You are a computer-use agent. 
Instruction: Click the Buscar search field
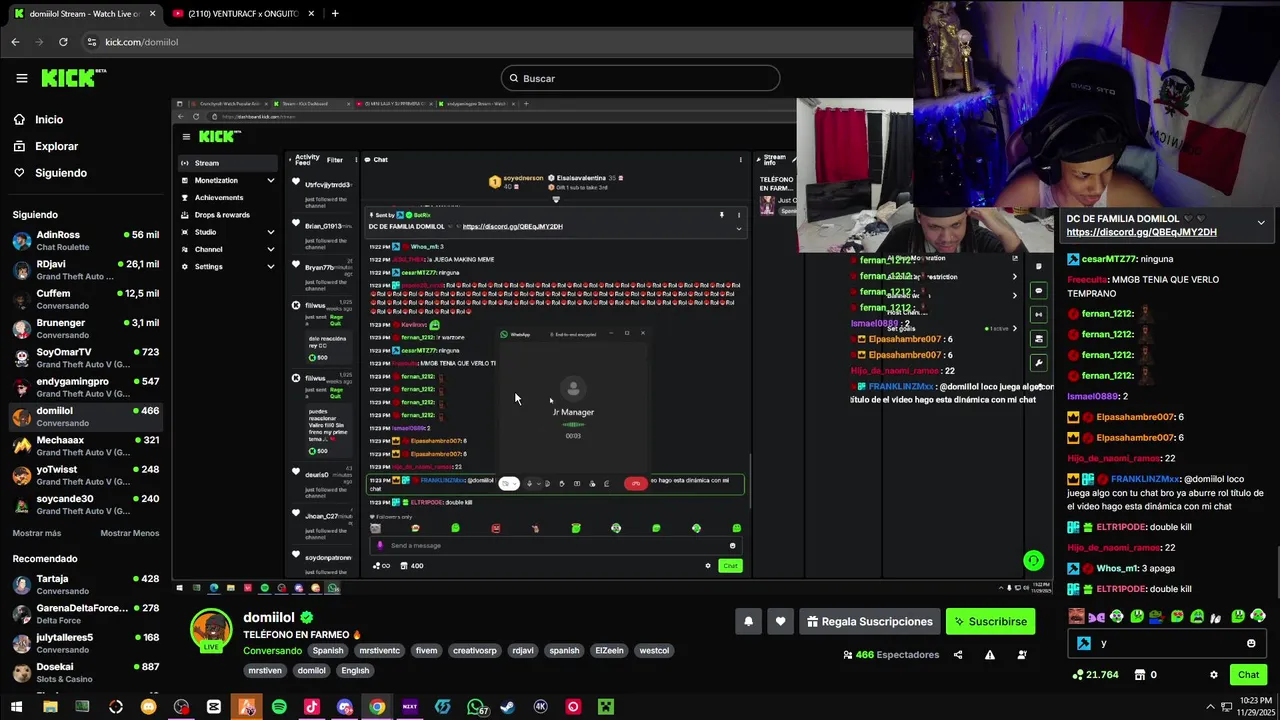click(640, 78)
